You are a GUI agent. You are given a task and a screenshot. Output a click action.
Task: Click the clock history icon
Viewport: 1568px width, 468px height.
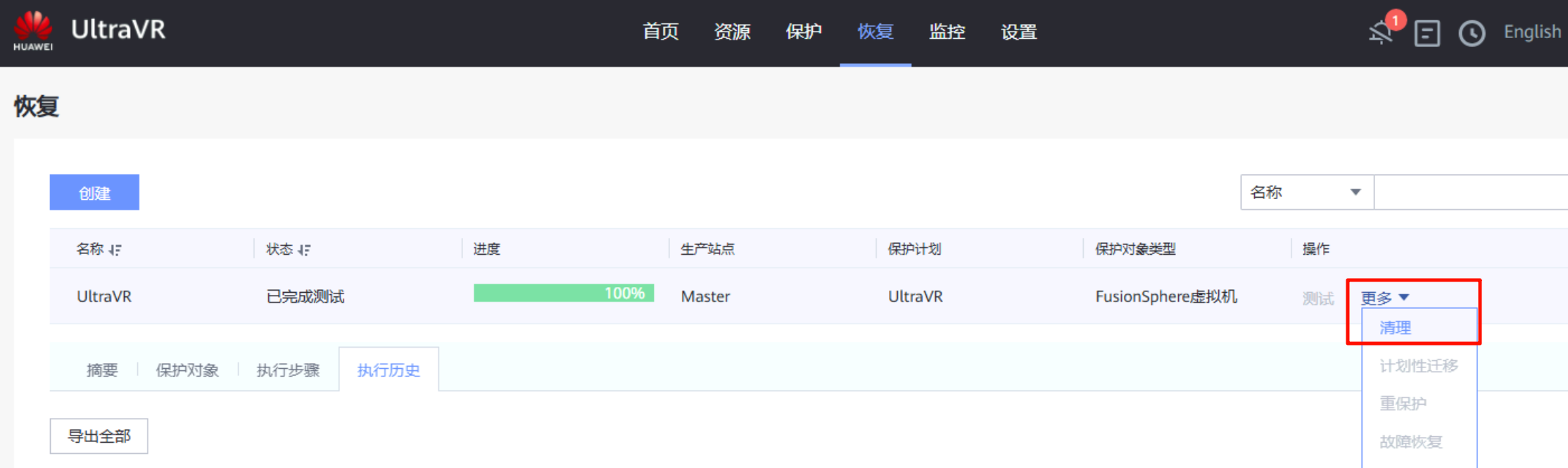click(1472, 33)
